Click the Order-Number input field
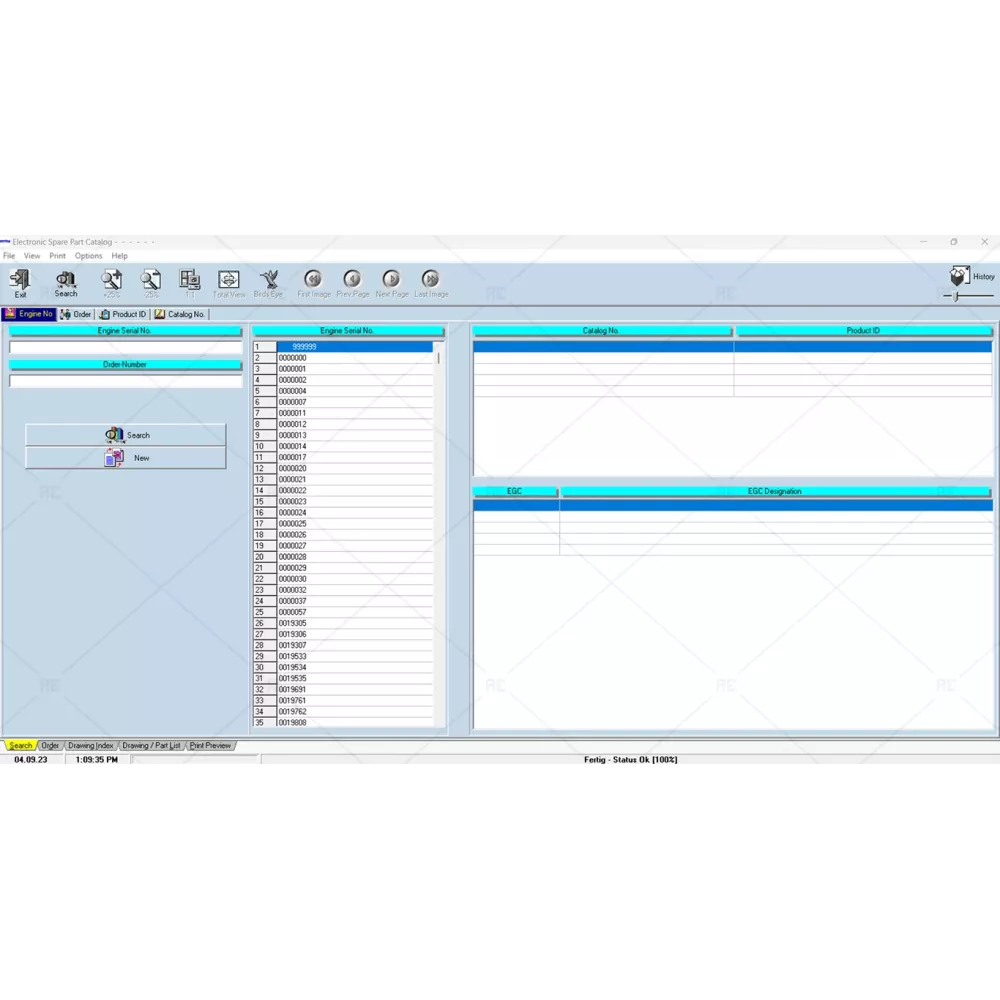The height and width of the screenshot is (1000, 1000). point(126,381)
